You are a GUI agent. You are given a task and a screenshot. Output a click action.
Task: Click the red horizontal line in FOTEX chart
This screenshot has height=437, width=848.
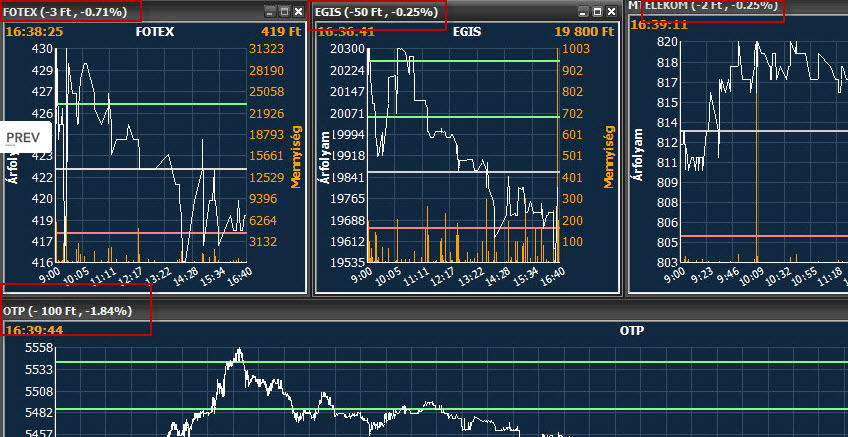(x=151, y=233)
